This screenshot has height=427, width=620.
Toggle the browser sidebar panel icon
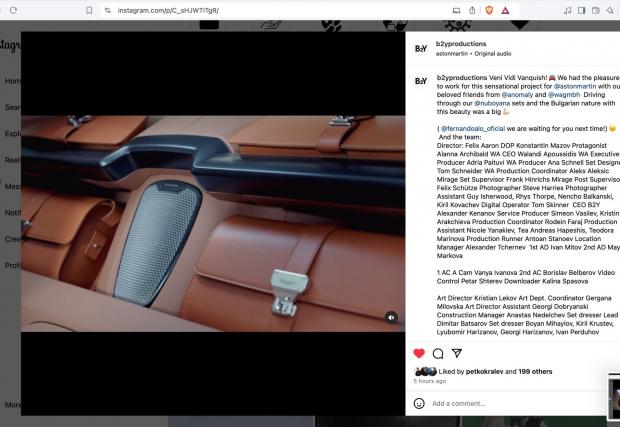click(x=581, y=11)
